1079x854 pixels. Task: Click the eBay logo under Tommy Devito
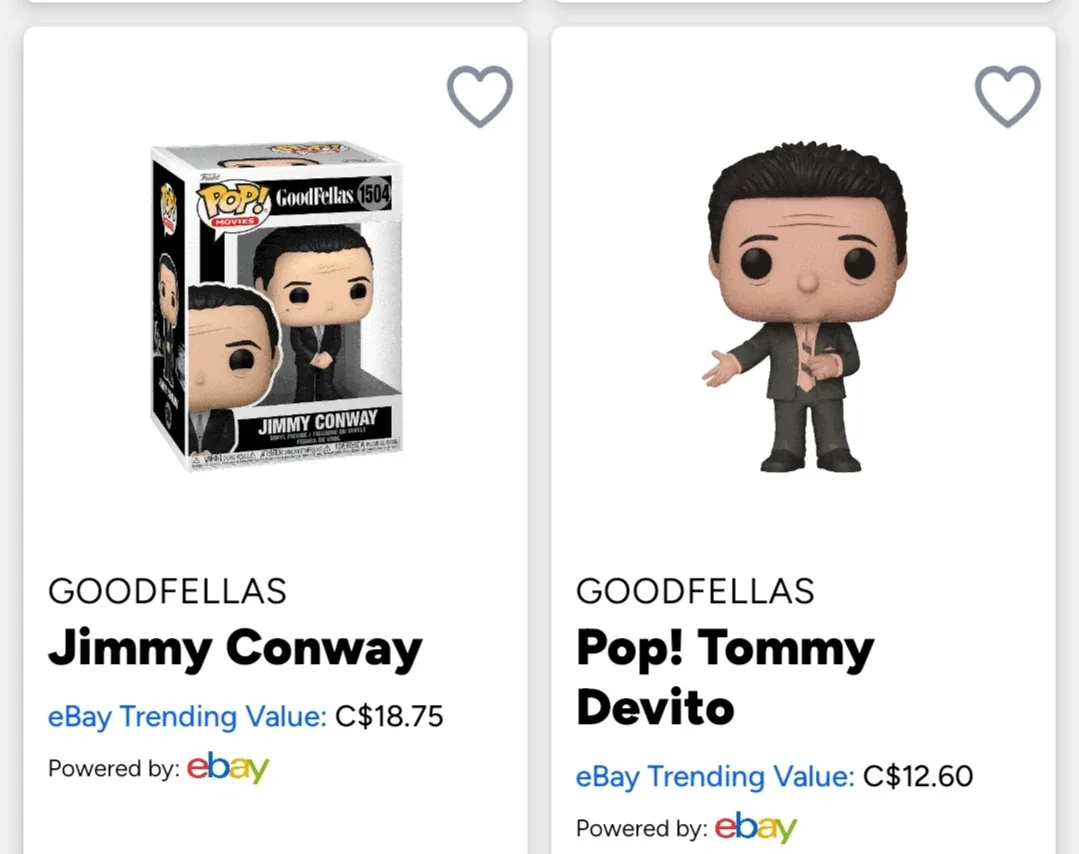coord(757,828)
